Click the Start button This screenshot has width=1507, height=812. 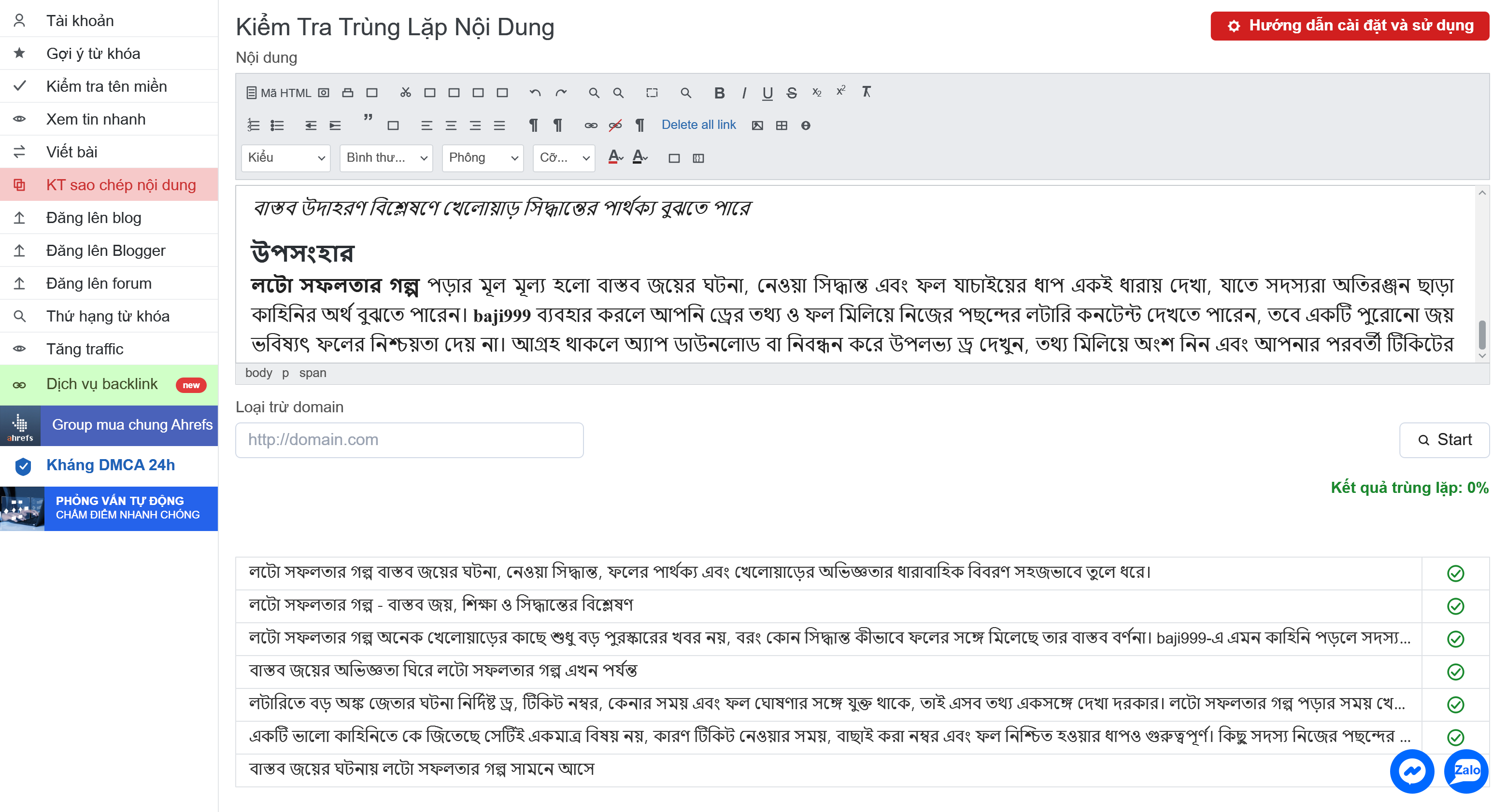[1444, 440]
